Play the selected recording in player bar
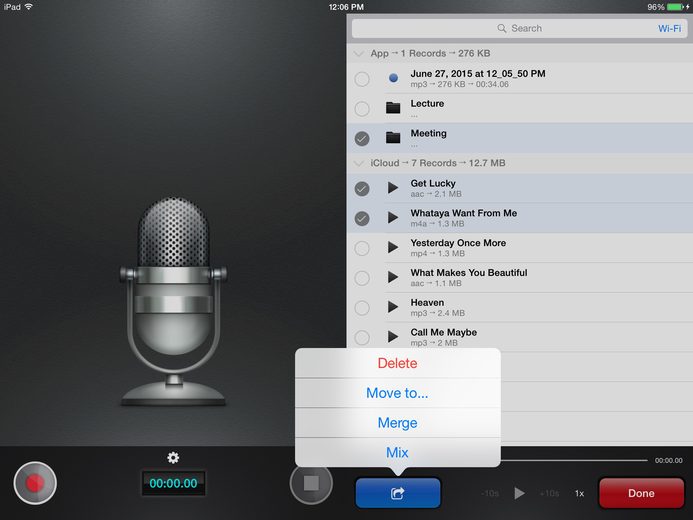This screenshot has width=693, height=520. coord(520,493)
